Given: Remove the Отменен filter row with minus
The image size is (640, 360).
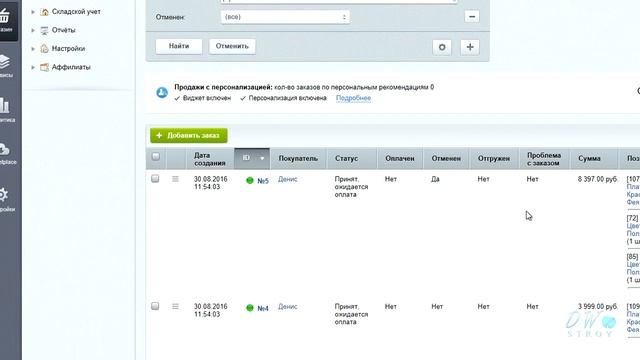Looking at the screenshot, I should (x=472, y=17).
